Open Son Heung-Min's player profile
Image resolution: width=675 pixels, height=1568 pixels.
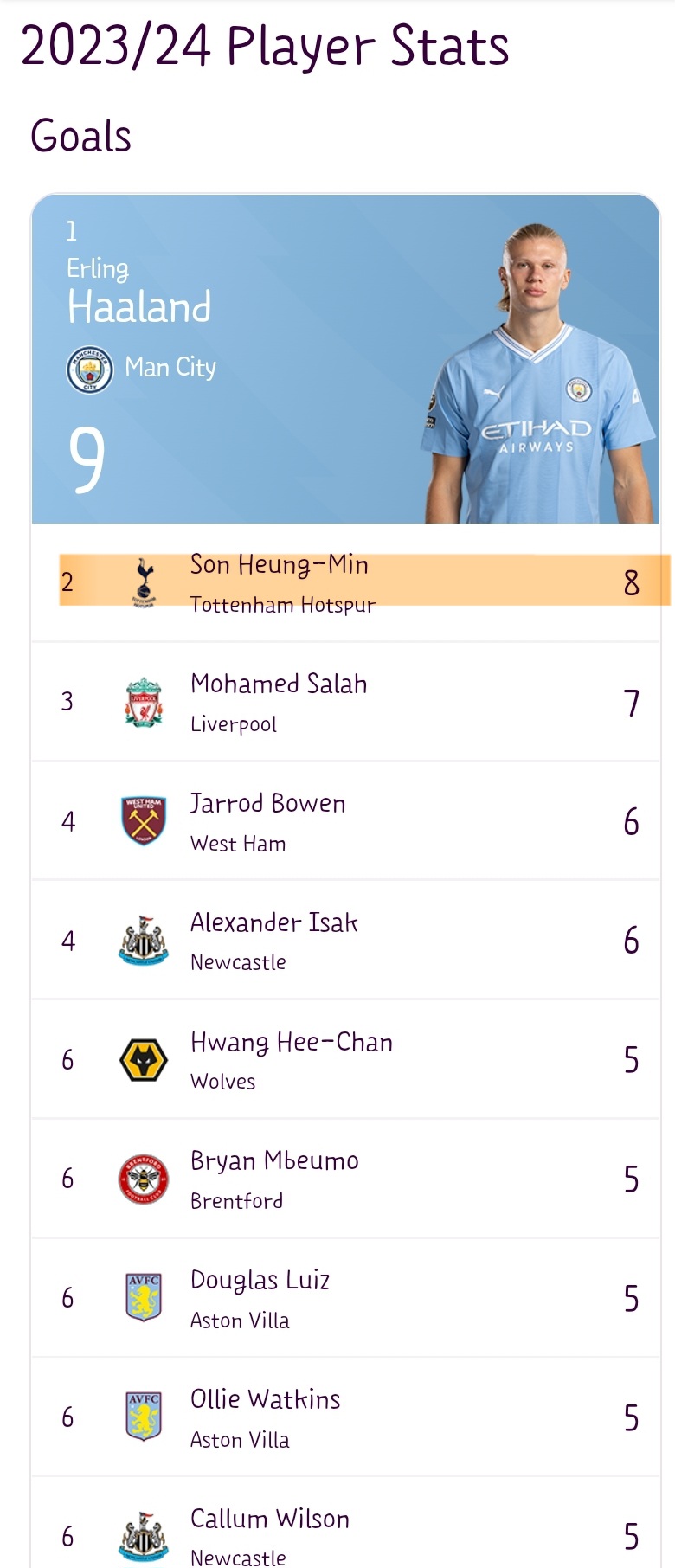(x=280, y=564)
